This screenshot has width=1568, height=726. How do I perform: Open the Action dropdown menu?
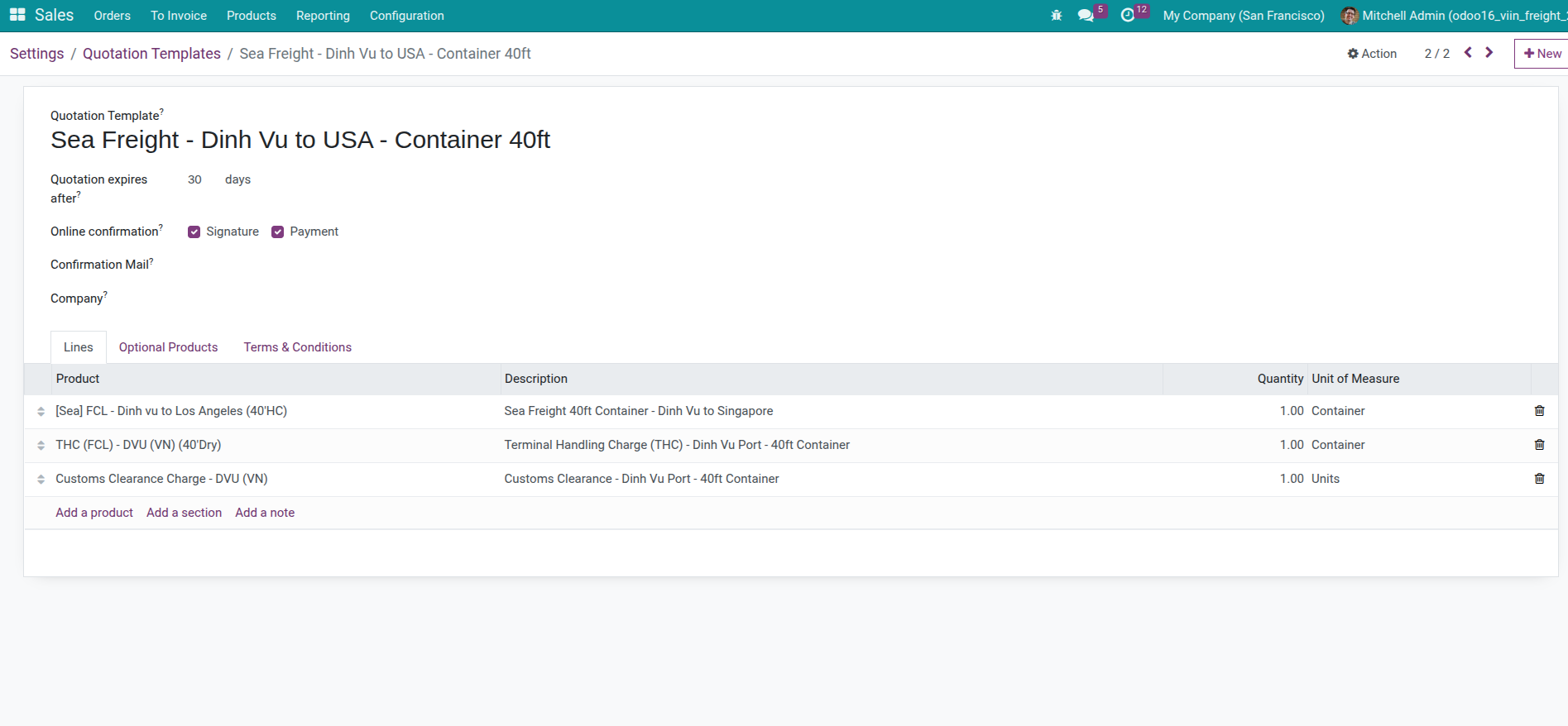[x=1372, y=54]
